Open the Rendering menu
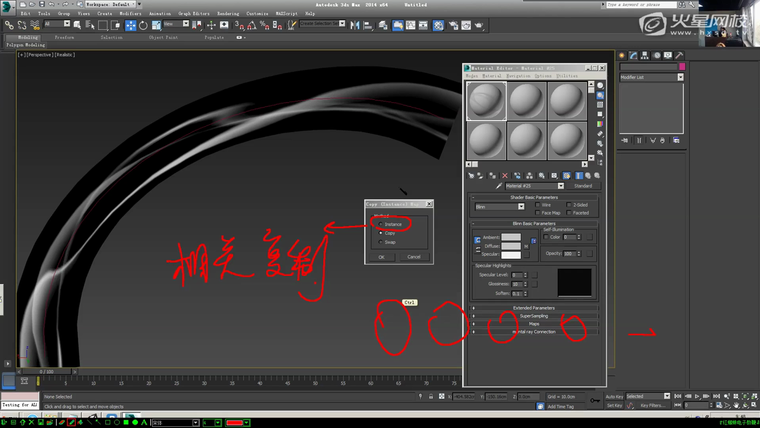760x428 pixels. click(228, 13)
